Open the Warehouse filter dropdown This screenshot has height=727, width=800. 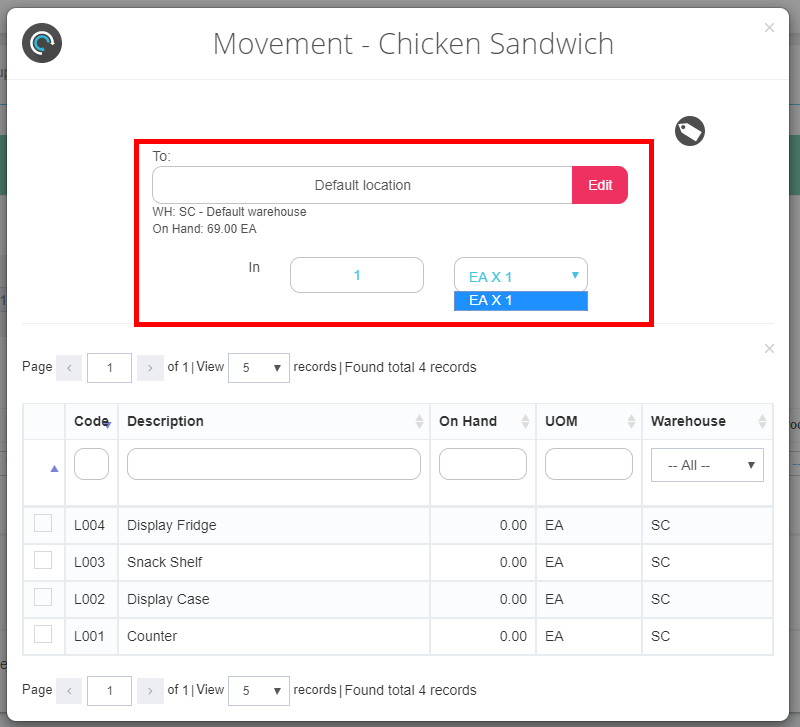[706, 465]
